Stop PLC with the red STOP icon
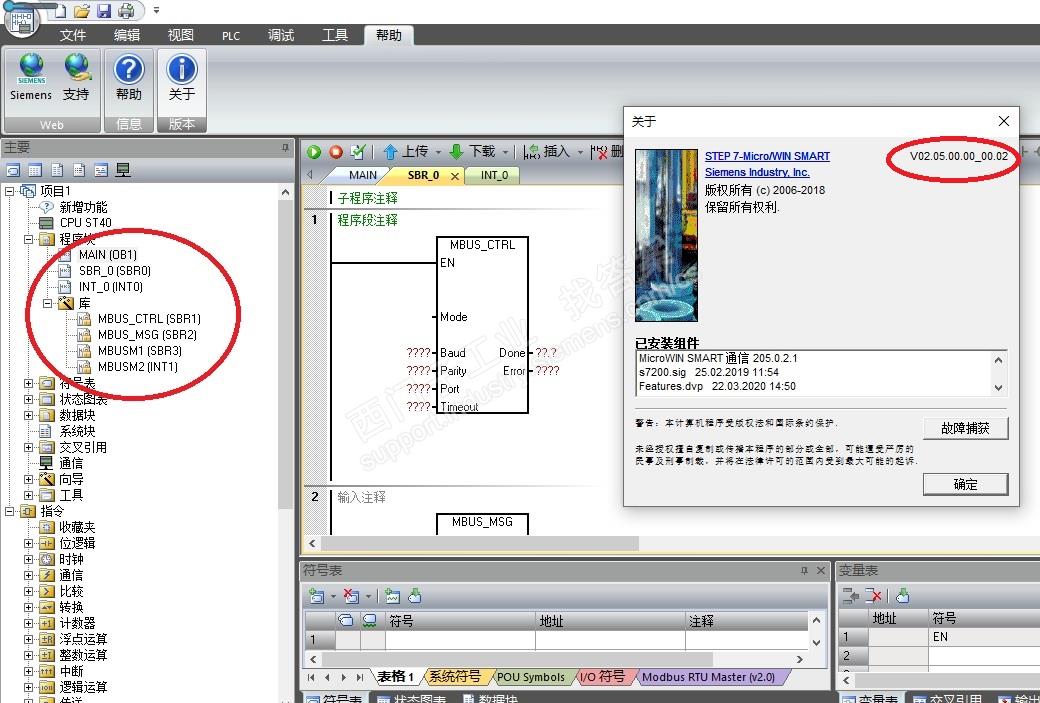Screen dimensions: 1040x703 click(x=336, y=152)
